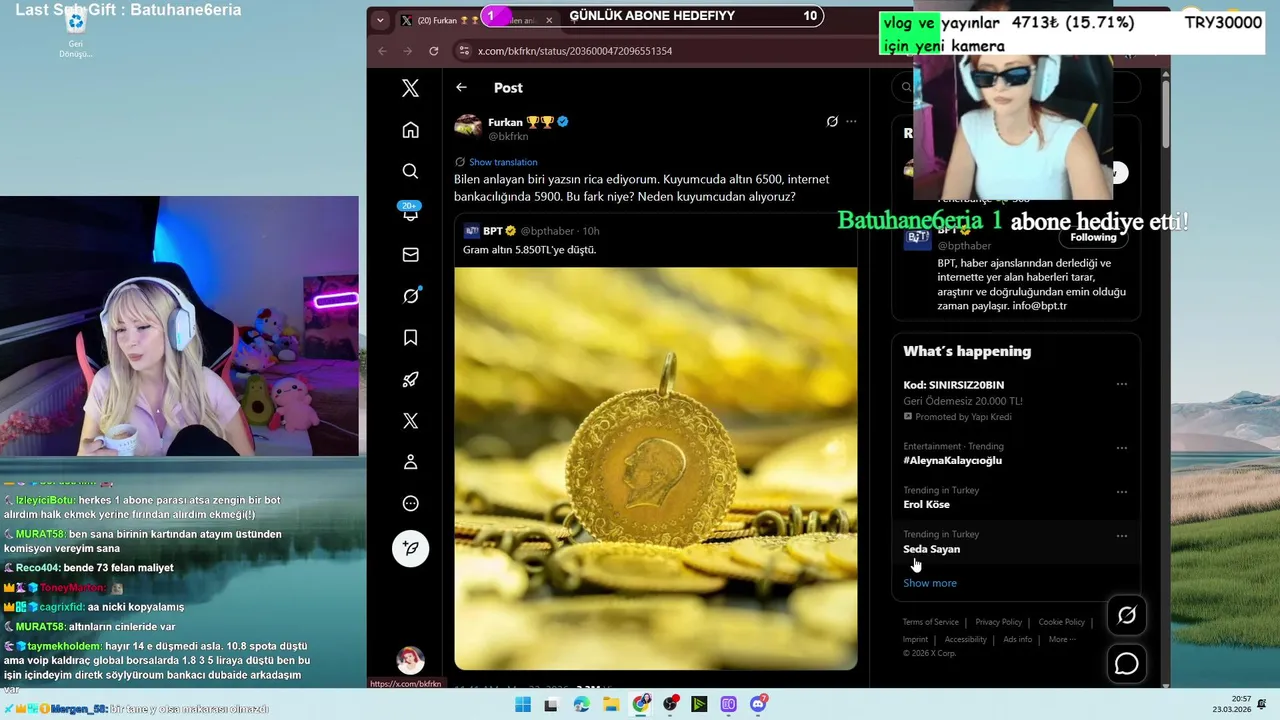Image resolution: width=1280 pixels, height=720 pixels.
Task: Open Messages envelope icon in sidebar
Action: pyautogui.click(x=410, y=255)
